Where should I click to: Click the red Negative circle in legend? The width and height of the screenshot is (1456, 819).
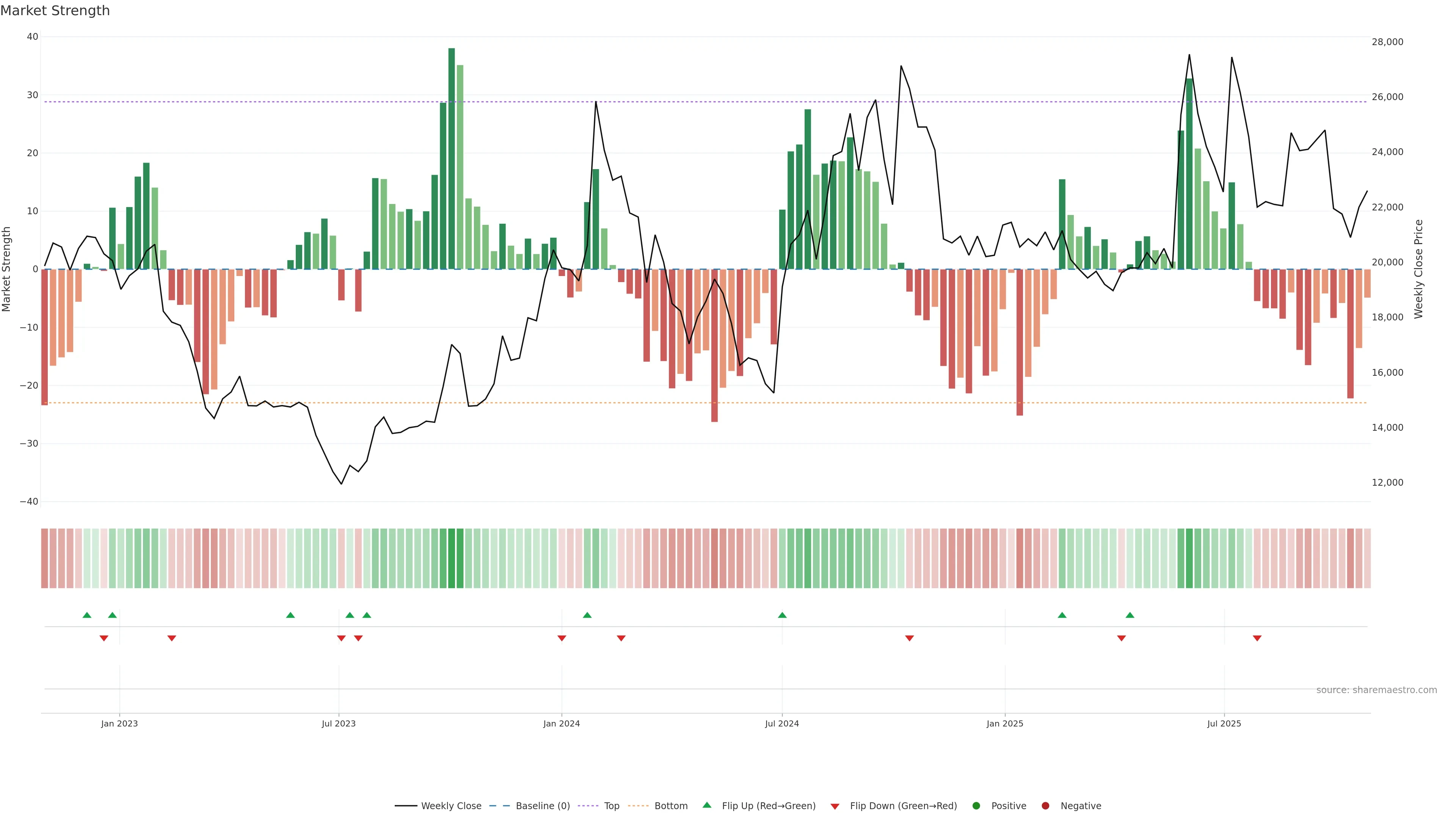(1045, 806)
